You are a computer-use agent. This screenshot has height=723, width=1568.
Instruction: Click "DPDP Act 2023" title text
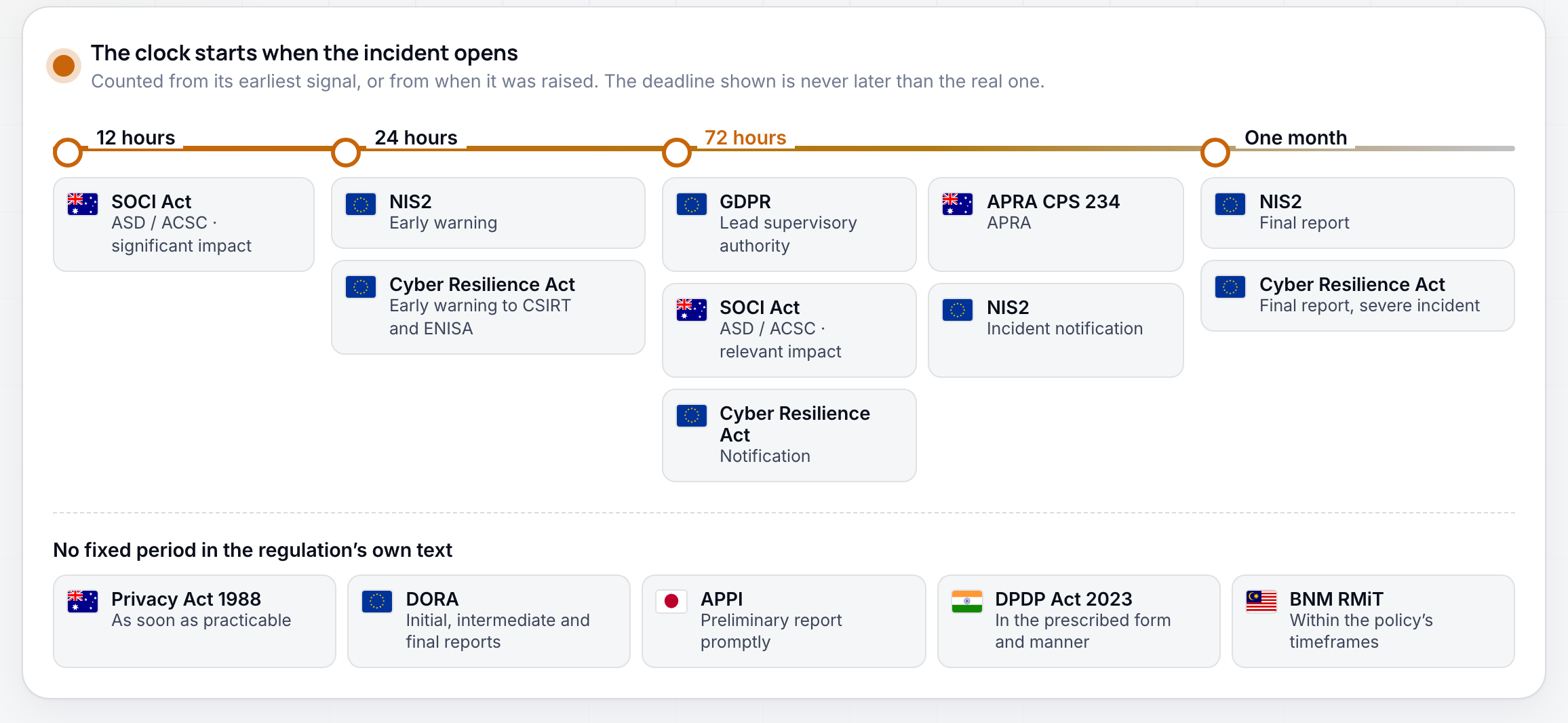pos(1063,599)
